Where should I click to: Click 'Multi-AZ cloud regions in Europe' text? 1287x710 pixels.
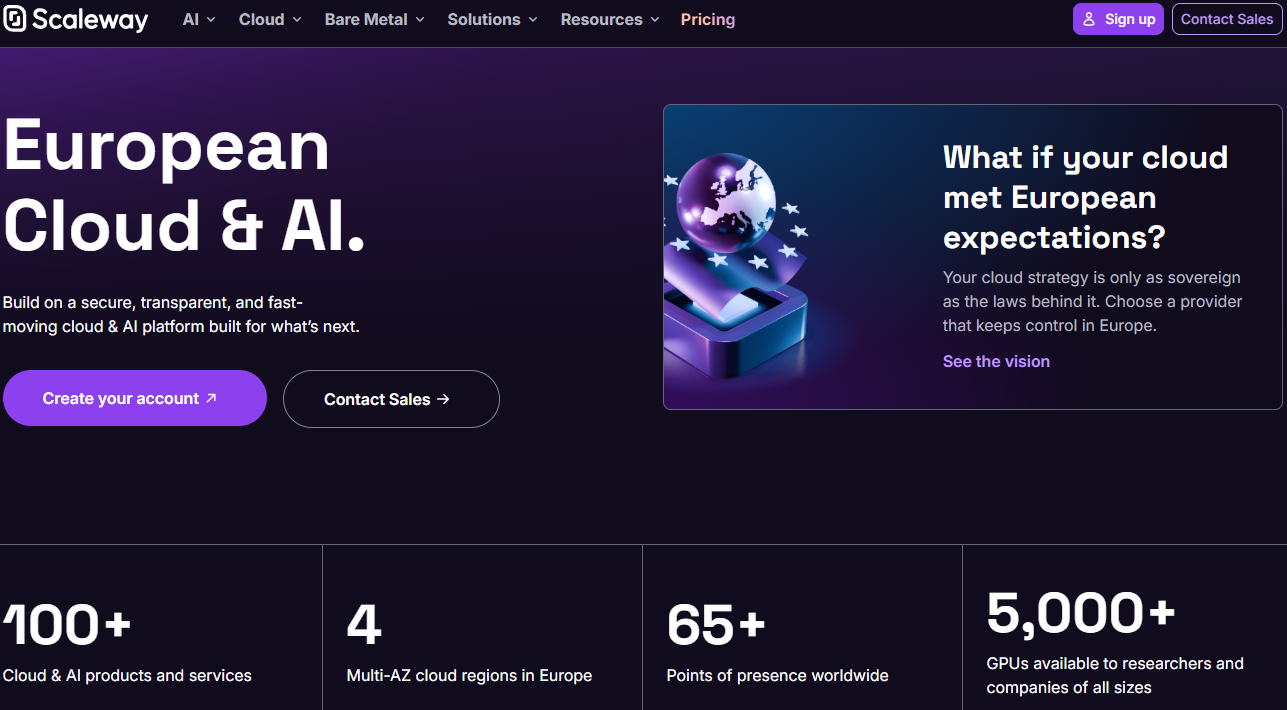tap(469, 676)
